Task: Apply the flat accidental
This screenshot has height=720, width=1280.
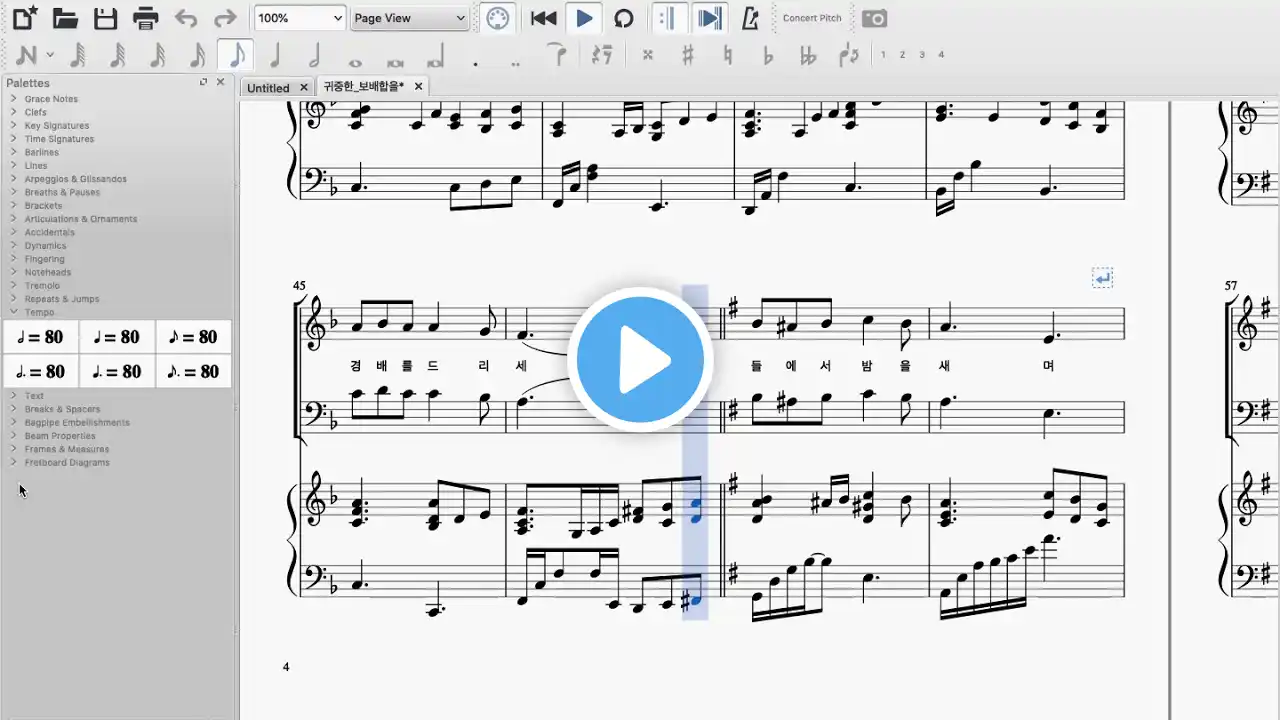Action: click(x=768, y=55)
